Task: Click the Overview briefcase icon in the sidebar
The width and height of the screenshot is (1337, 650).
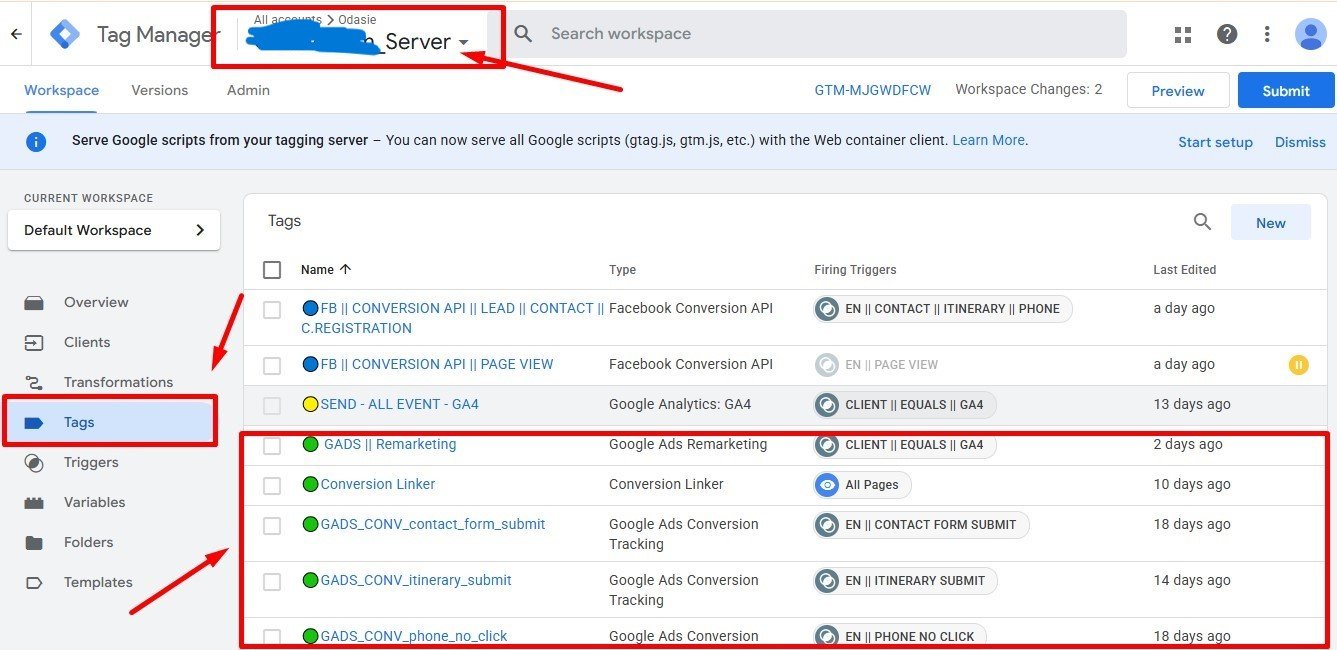Action: [x=34, y=302]
